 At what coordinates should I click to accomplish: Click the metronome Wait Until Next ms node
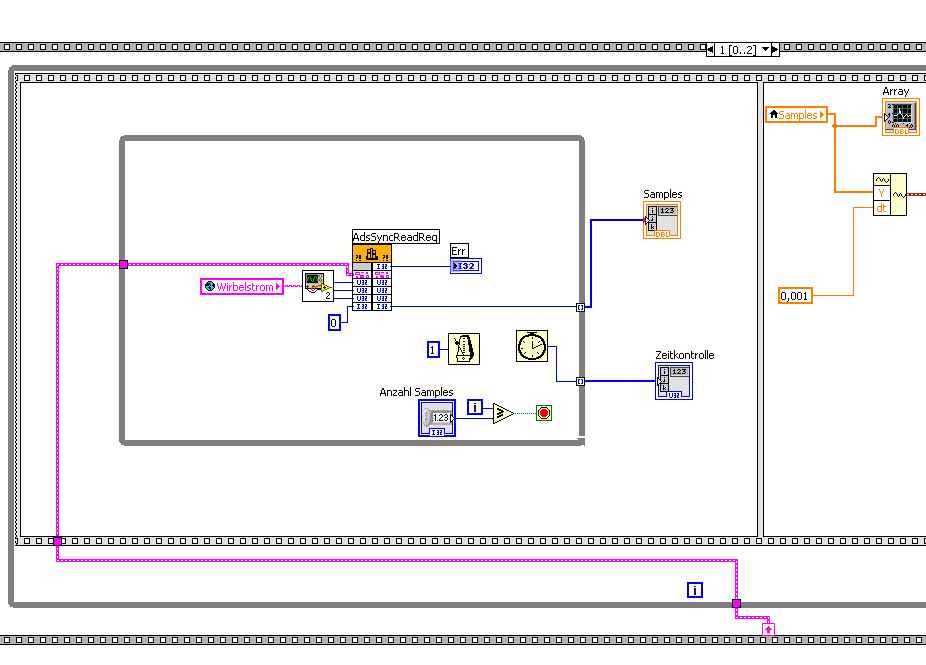tap(464, 349)
